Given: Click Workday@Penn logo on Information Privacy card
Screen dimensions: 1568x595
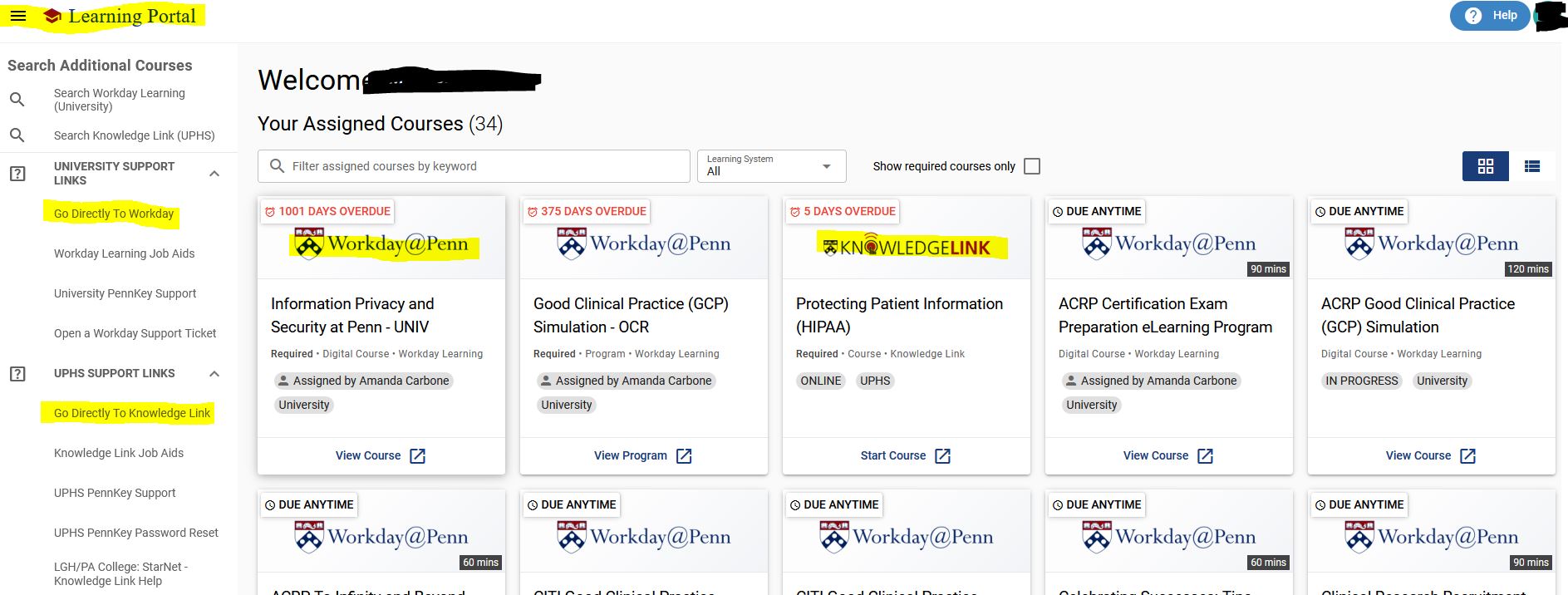Looking at the screenshot, I should pos(382,243).
